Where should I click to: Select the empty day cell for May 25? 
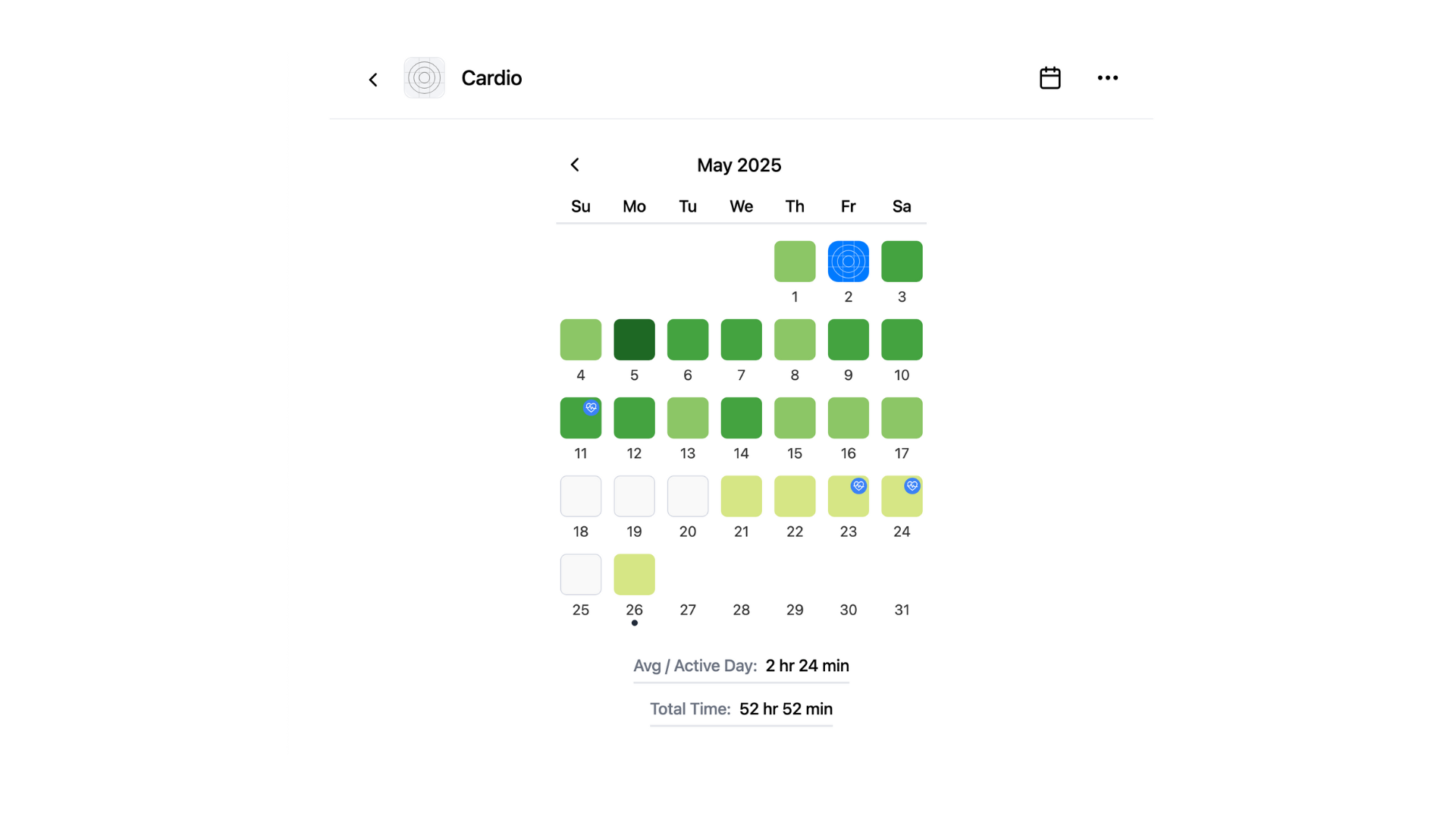click(x=580, y=575)
